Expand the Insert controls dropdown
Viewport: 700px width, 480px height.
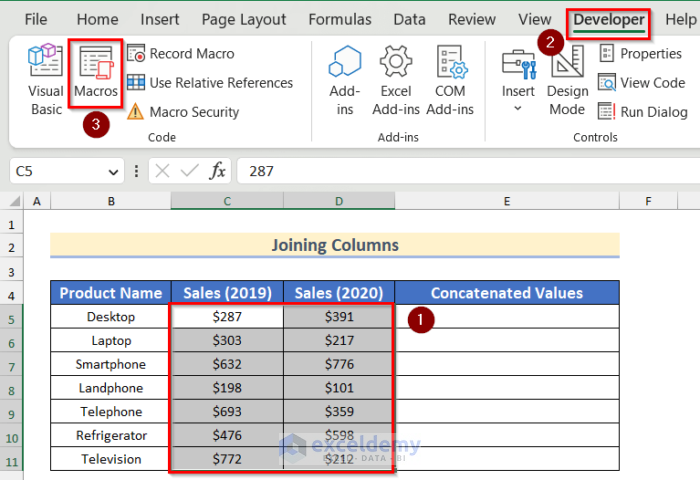(518, 108)
